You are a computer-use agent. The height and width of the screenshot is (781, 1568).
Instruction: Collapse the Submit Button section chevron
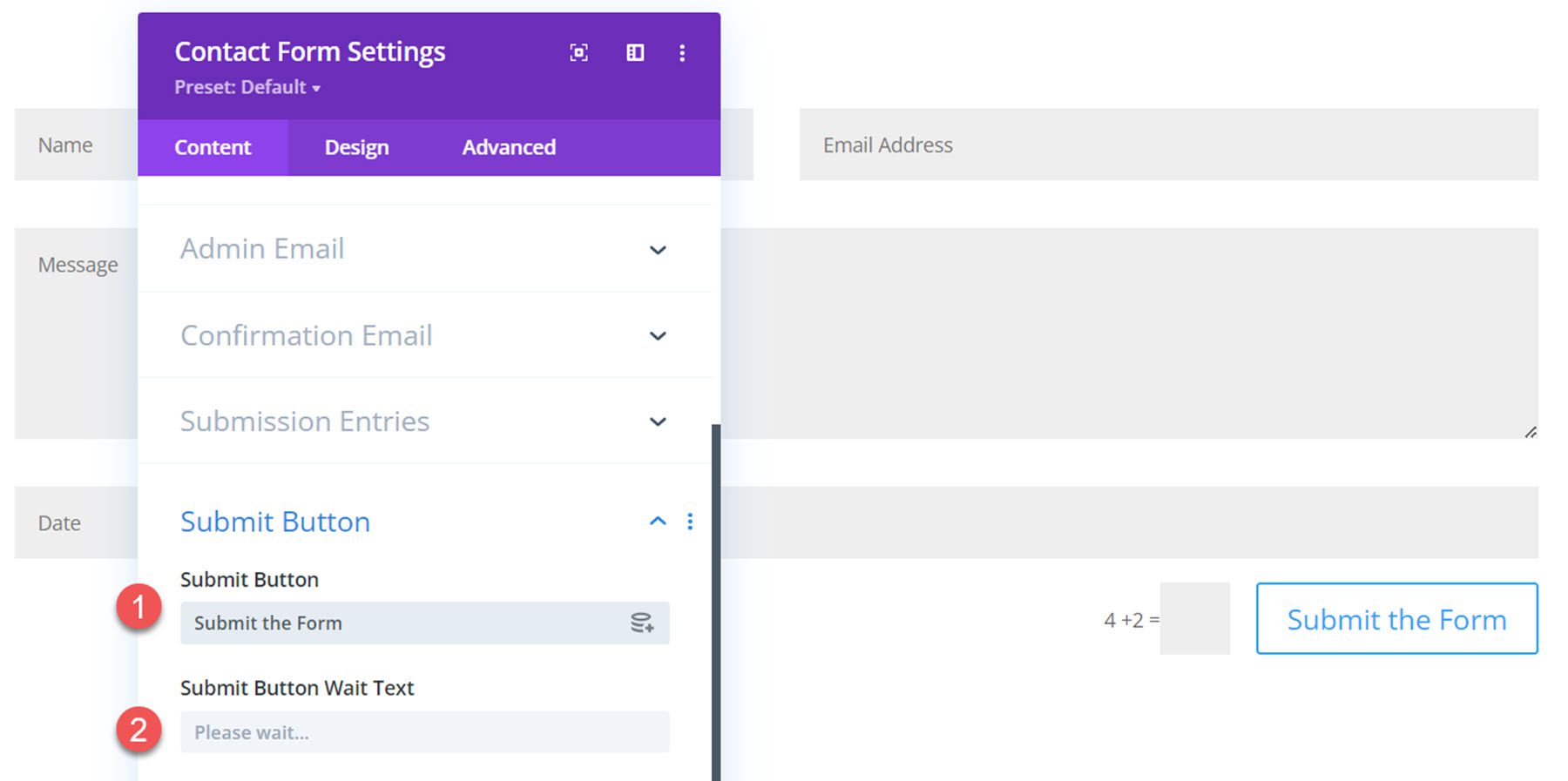tap(658, 521)
